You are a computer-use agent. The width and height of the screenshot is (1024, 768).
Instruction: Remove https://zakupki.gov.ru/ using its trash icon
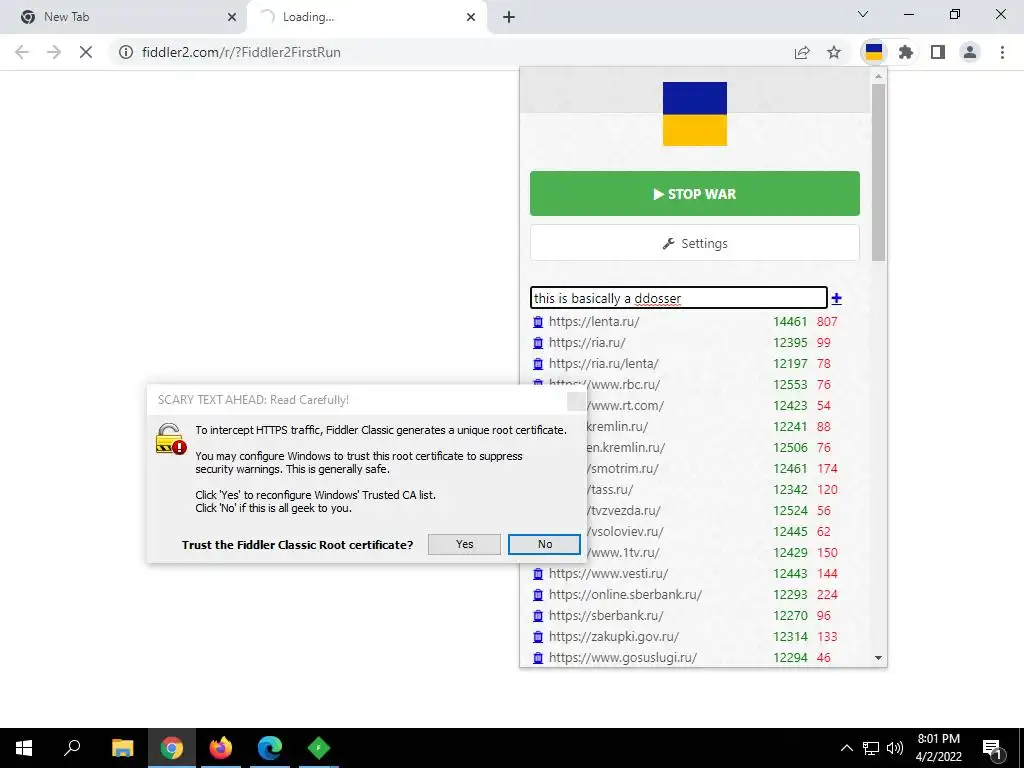click(x=538, y=636)
